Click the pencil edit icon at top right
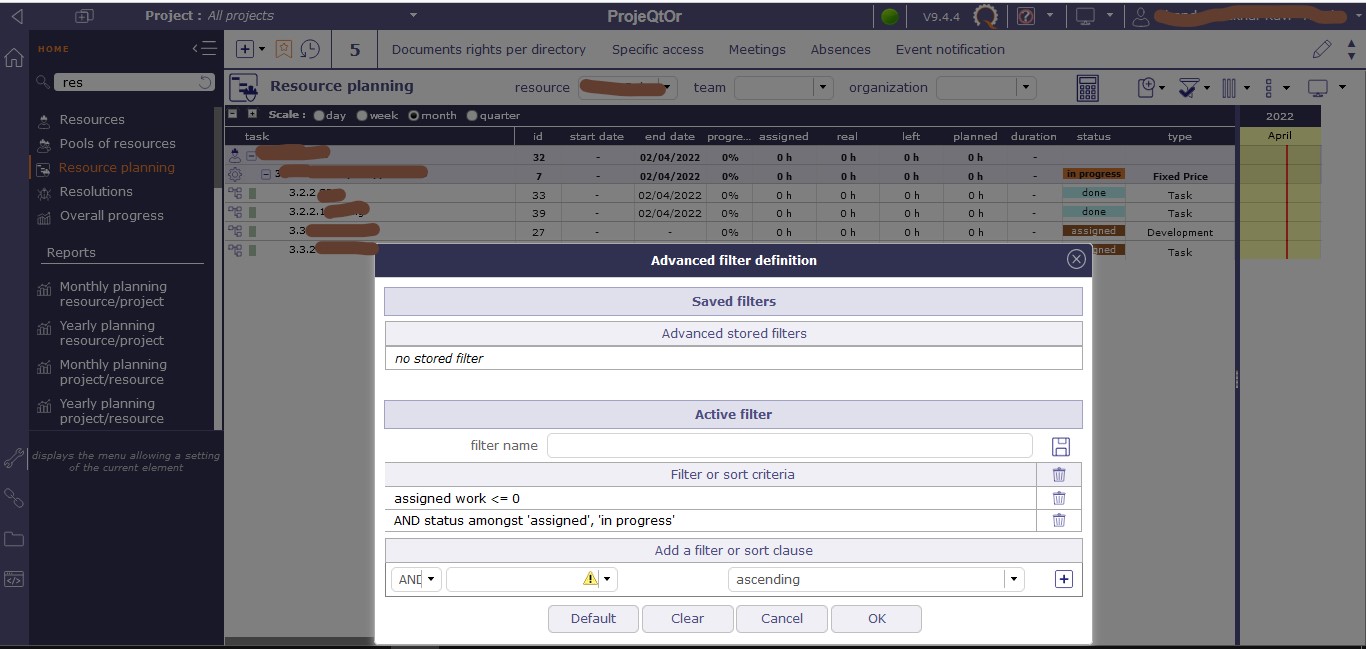Viewport: 1366px width, 649px height. [x=1322, y=49]
